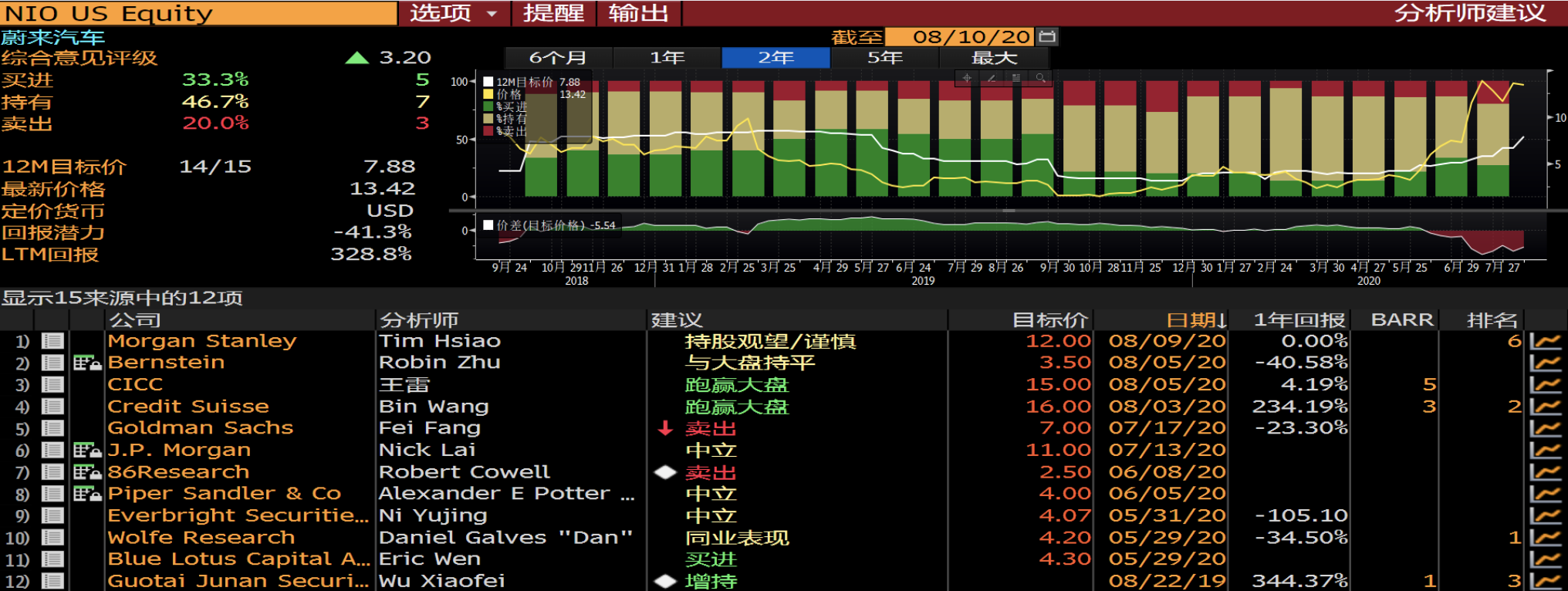Image resolution: width=1568 pixels, height=591 pixels.
Task: Switch chart range to 最大
Action: tap(994, 58)
